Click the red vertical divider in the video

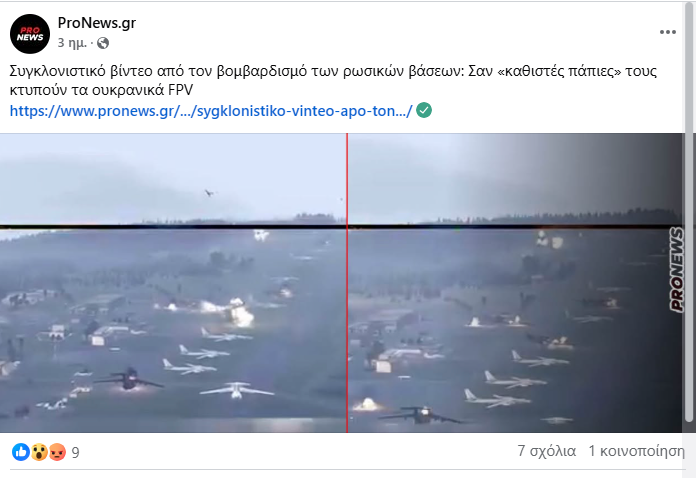click(347, 283)
